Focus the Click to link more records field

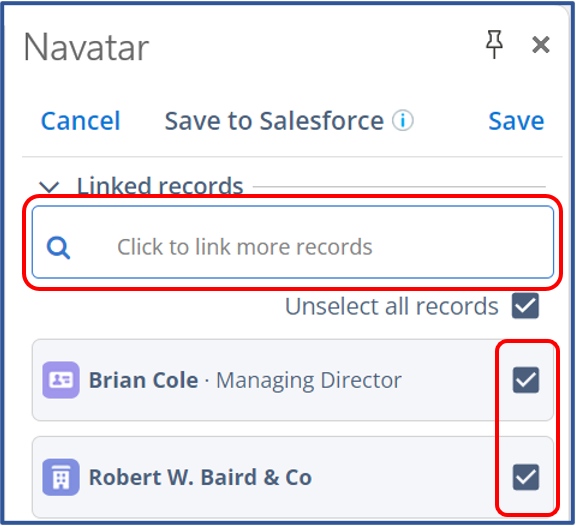pyautogui.click(x=293, y=242)
